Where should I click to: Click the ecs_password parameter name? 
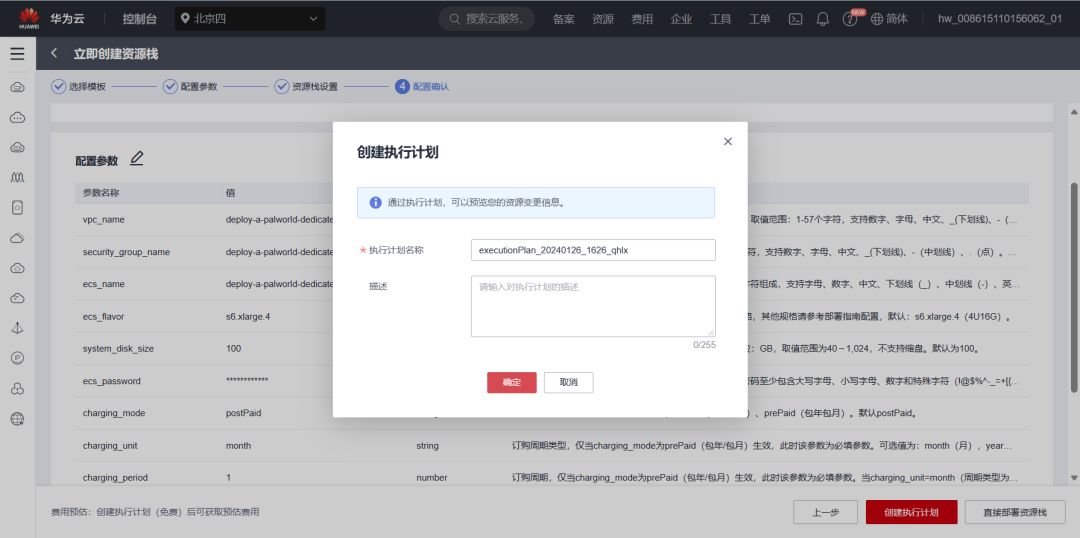click(x=112, y=381)
